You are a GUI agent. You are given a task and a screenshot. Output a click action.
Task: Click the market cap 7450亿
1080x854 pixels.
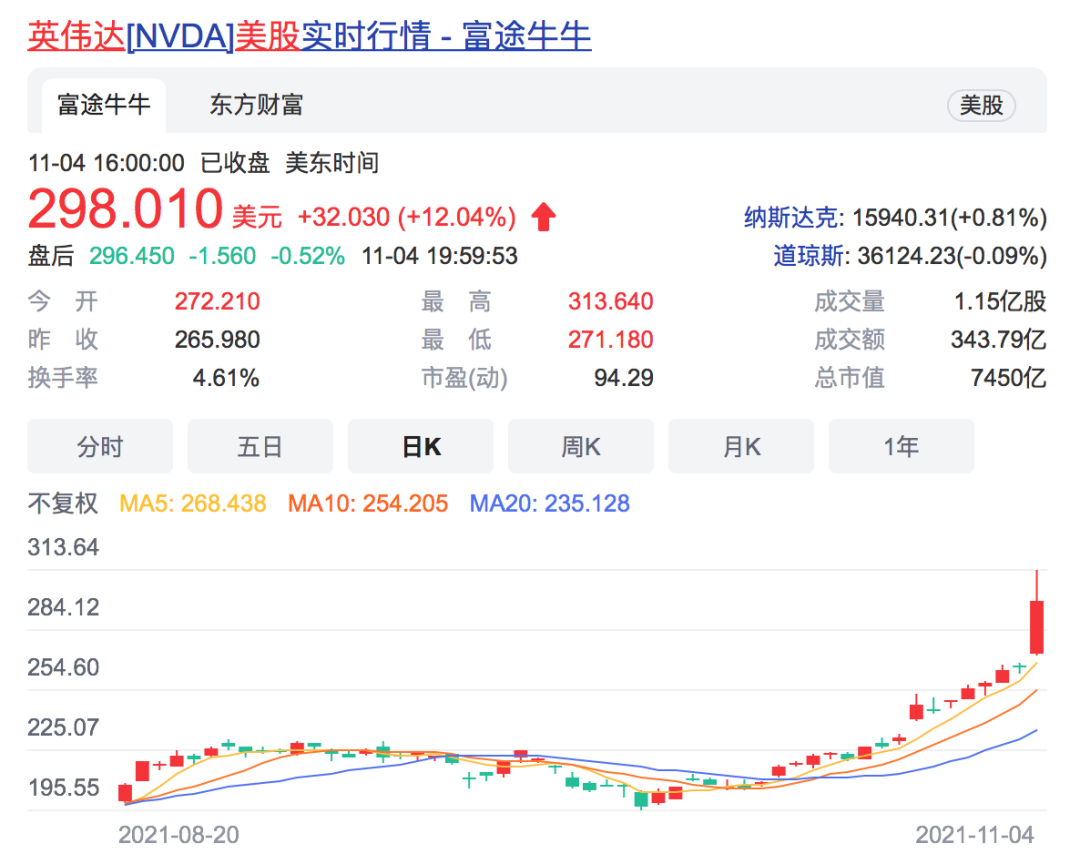[1008, 378]
